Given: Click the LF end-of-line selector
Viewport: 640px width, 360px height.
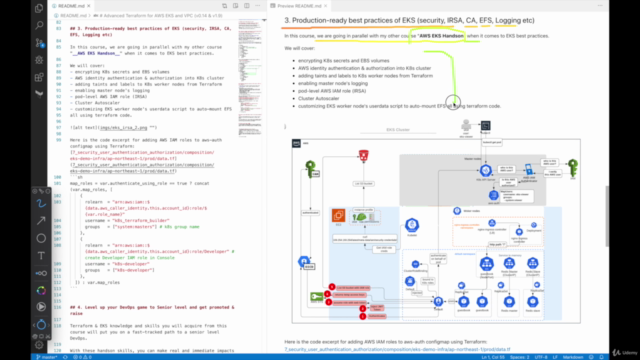Looking at the screenshot, I should tap(555, 357).
